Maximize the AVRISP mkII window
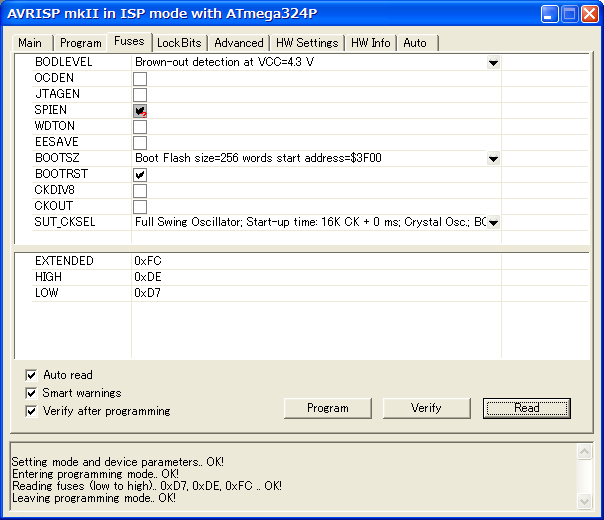This screenshot has width=604, height=520. click(x=569, y=15)
